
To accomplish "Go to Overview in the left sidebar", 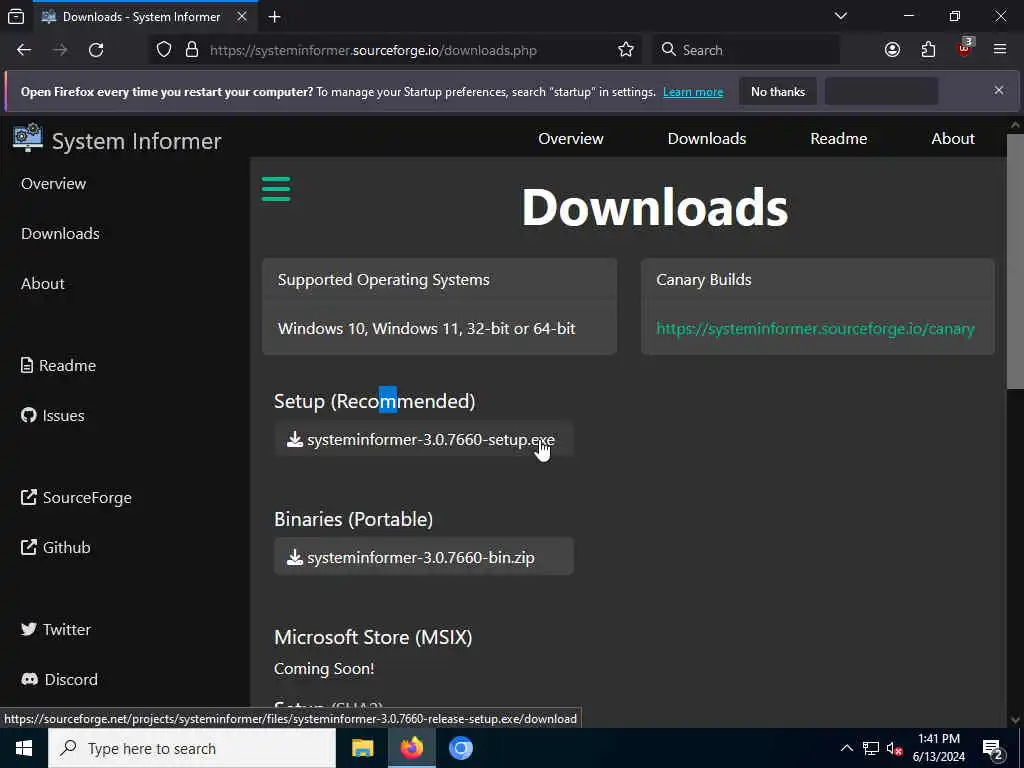I will [x=54, y=184].
